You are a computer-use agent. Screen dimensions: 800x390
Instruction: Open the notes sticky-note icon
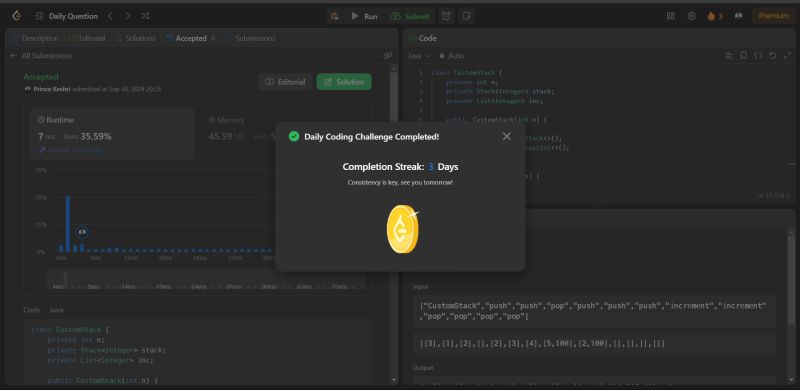point(466,16)
